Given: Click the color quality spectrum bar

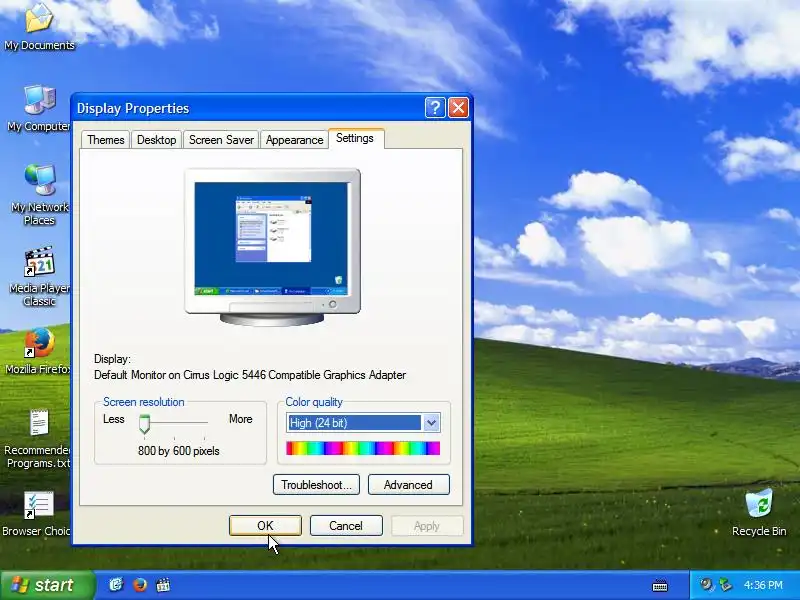Looking at the screenshot, I should click(363, 448).
